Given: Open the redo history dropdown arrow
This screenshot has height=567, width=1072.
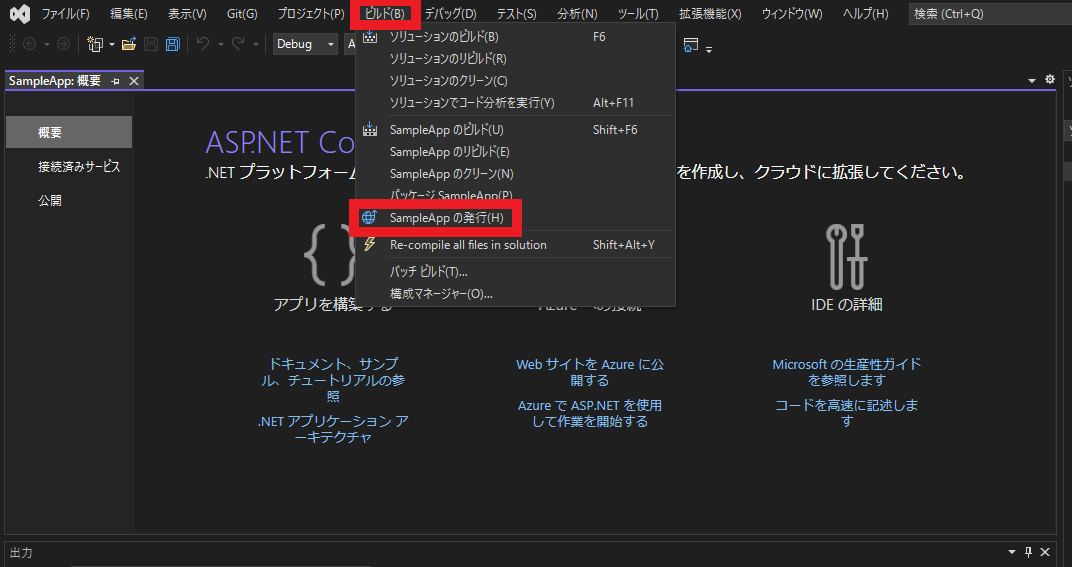Looking at the screenshot, I should (256, 44).
